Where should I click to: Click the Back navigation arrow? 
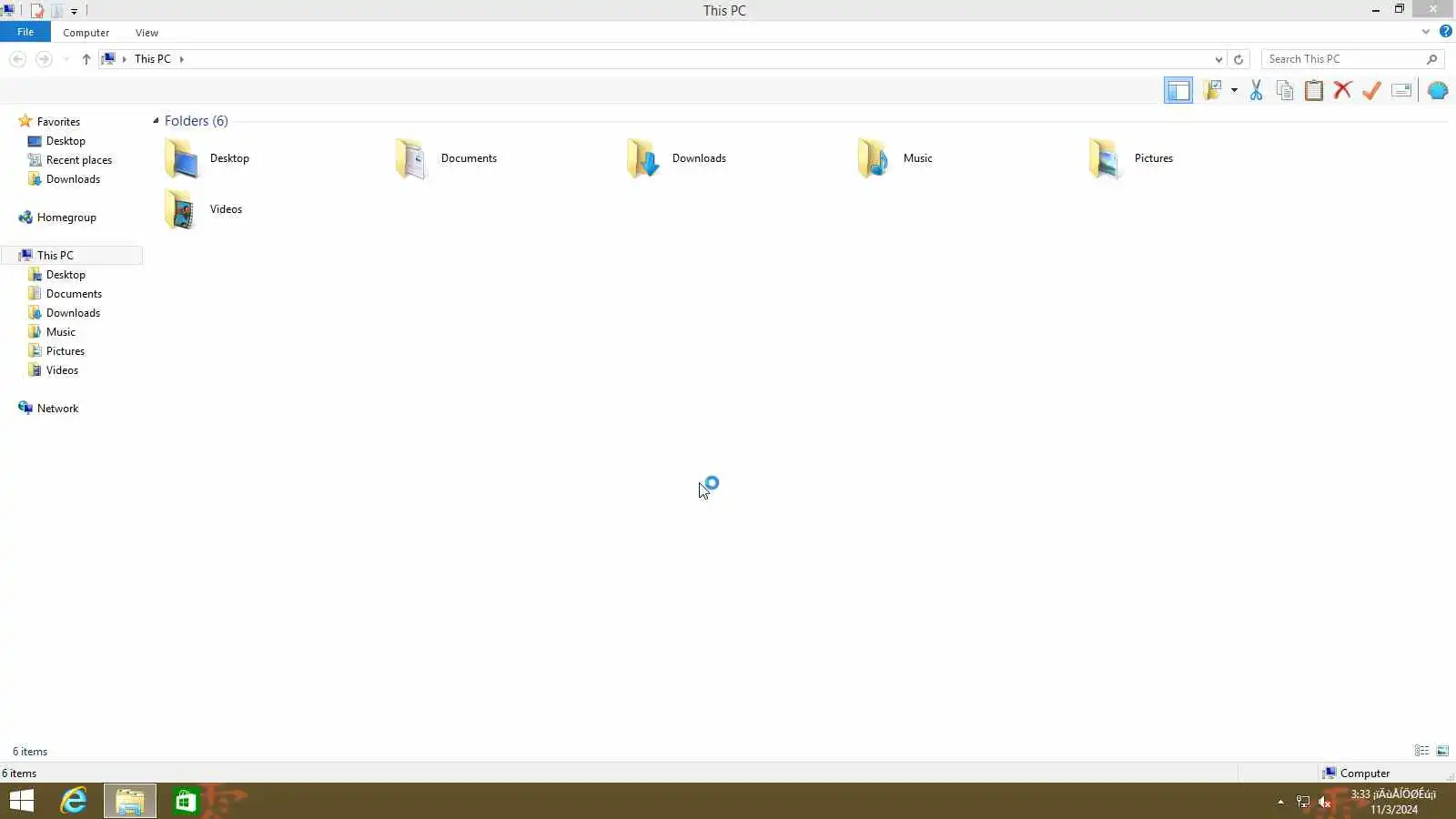pos(17,59)
